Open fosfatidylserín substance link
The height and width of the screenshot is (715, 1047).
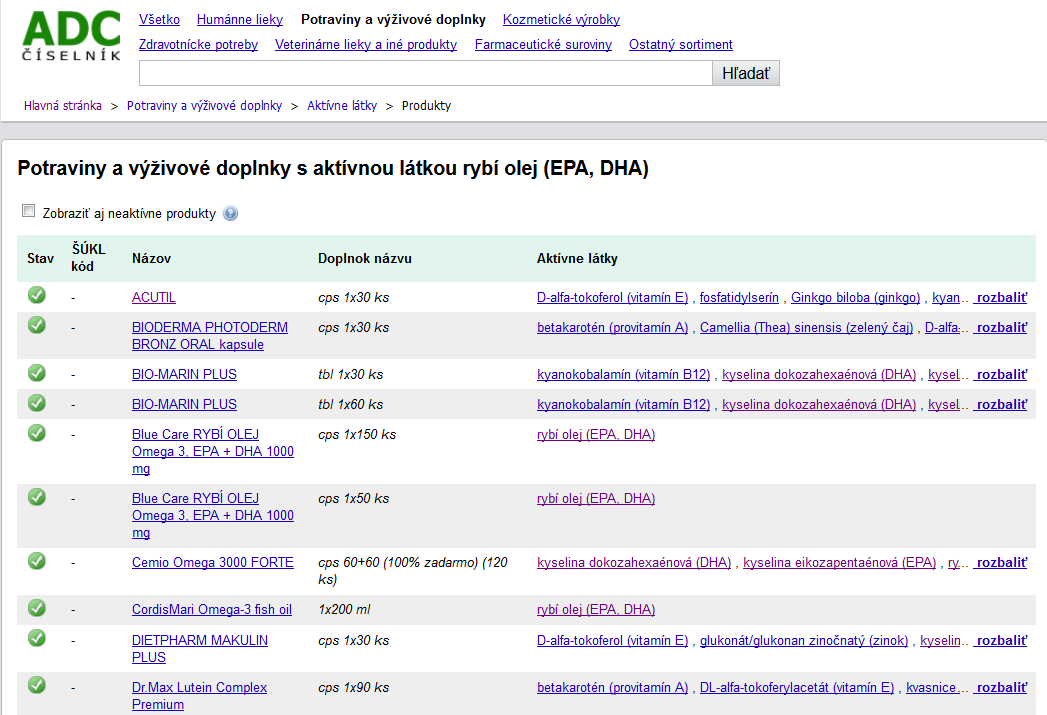739,298
